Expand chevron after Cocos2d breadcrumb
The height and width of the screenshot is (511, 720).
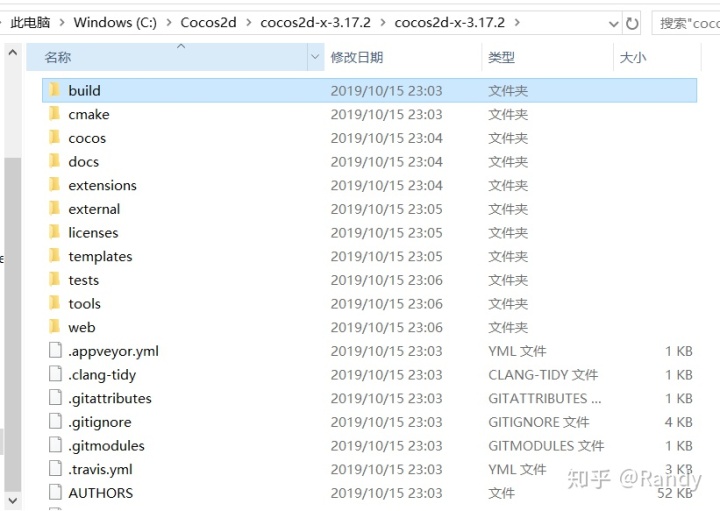click(x=248, y=22)
